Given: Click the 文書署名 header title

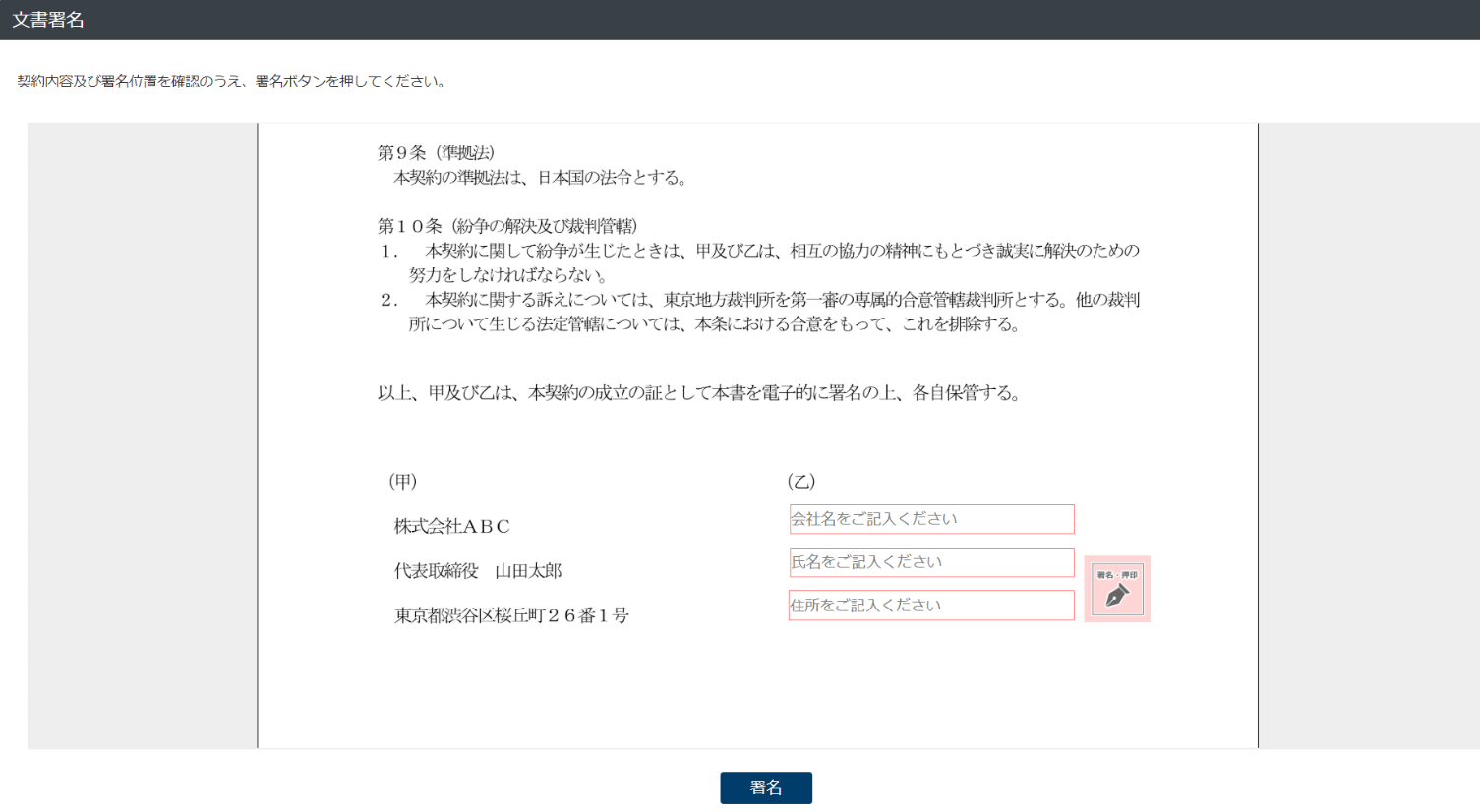Looking at the screenshot, I should (x=48, y=20).
